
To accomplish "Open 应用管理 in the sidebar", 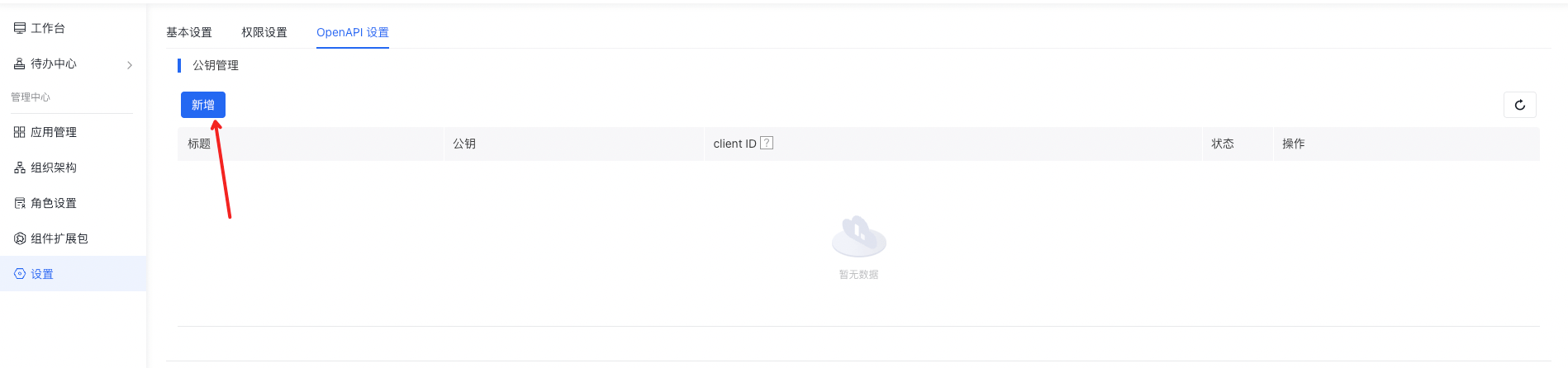I will 54,132.
